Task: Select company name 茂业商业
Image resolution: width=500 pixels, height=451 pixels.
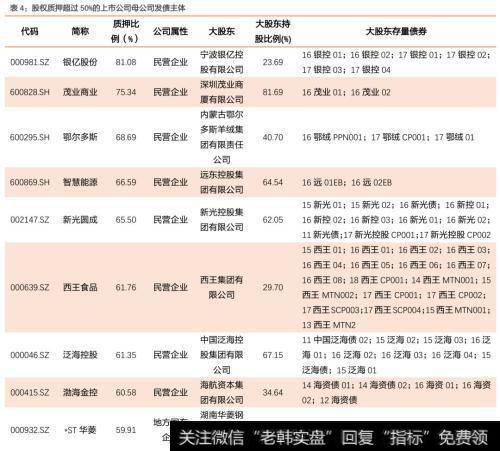Action: (80, 92)
